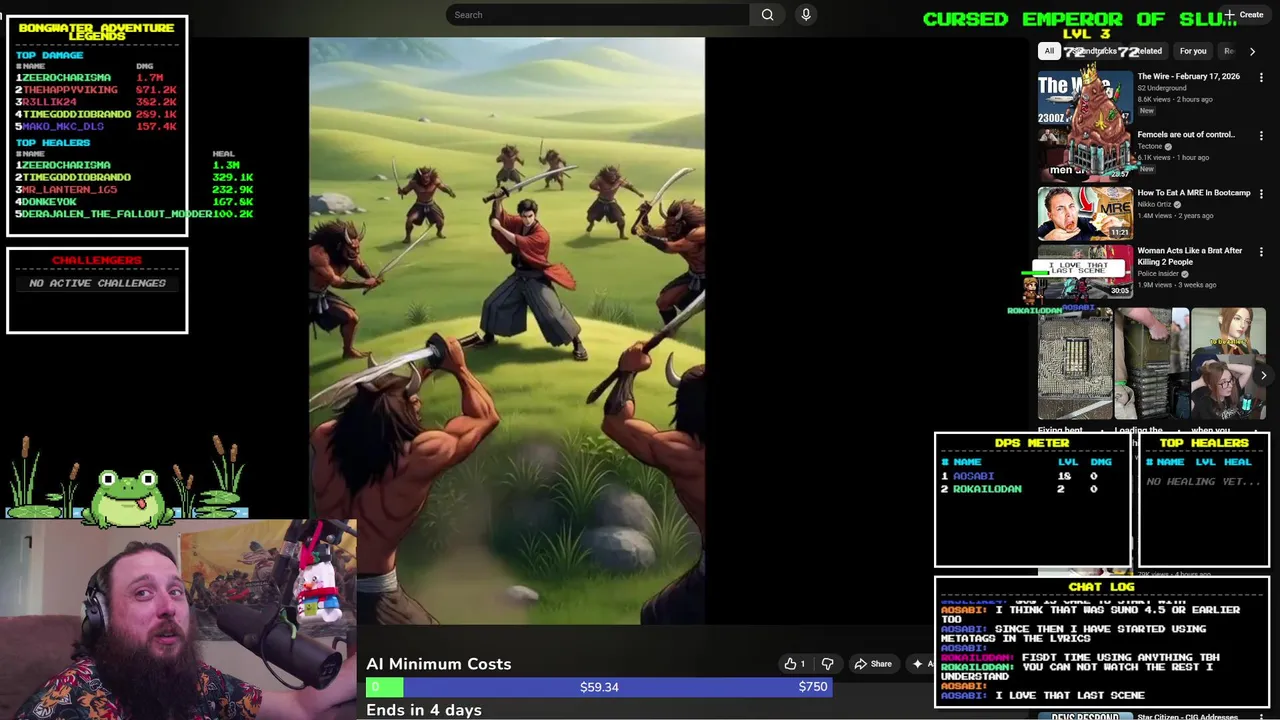Open 'The Wire - February 17, 2026' title
Screen dimensions: 1280x720
1188,77
